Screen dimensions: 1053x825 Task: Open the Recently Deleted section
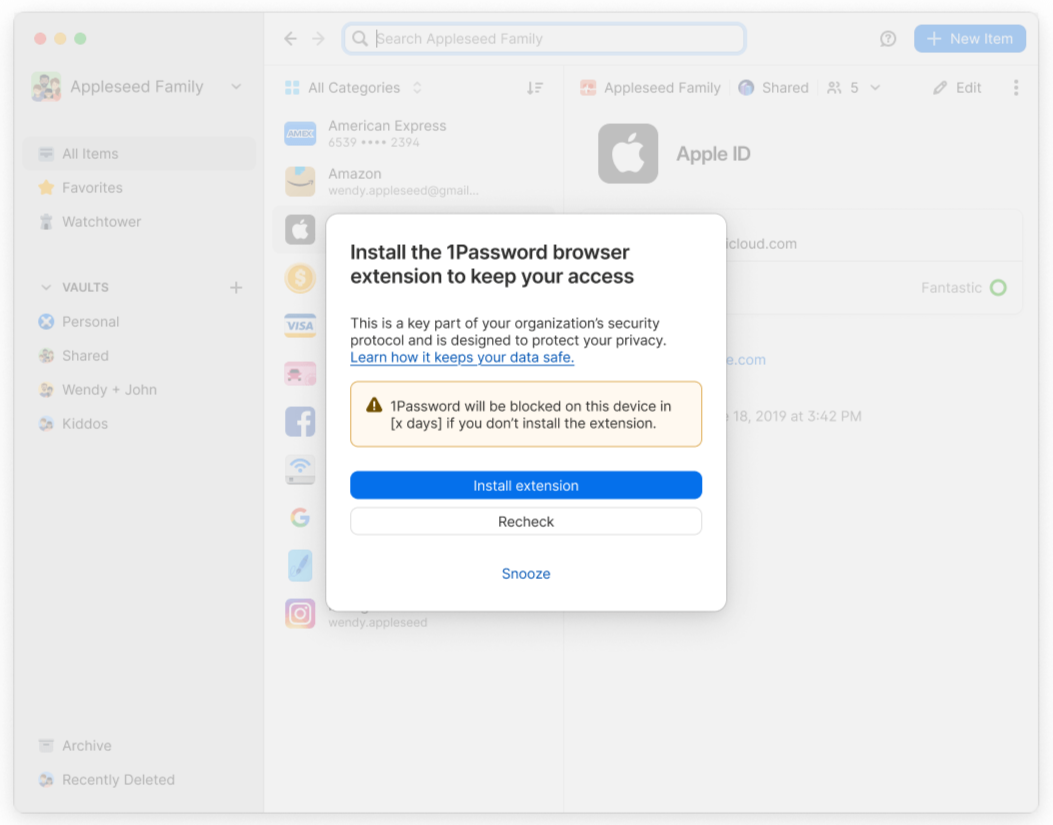coord(107,779)
